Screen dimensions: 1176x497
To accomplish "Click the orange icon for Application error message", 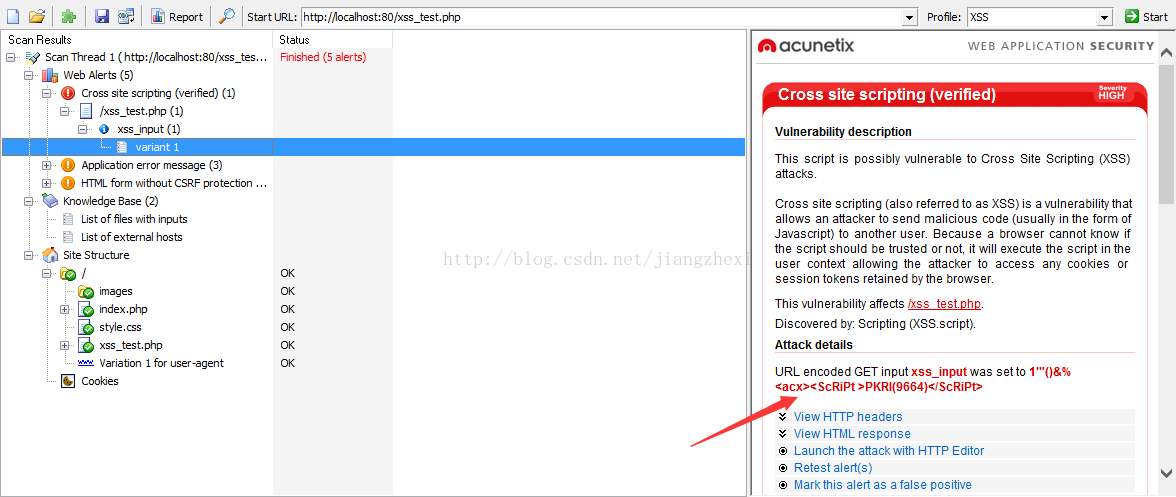I will pyautogui.click(x=68, y=165).
